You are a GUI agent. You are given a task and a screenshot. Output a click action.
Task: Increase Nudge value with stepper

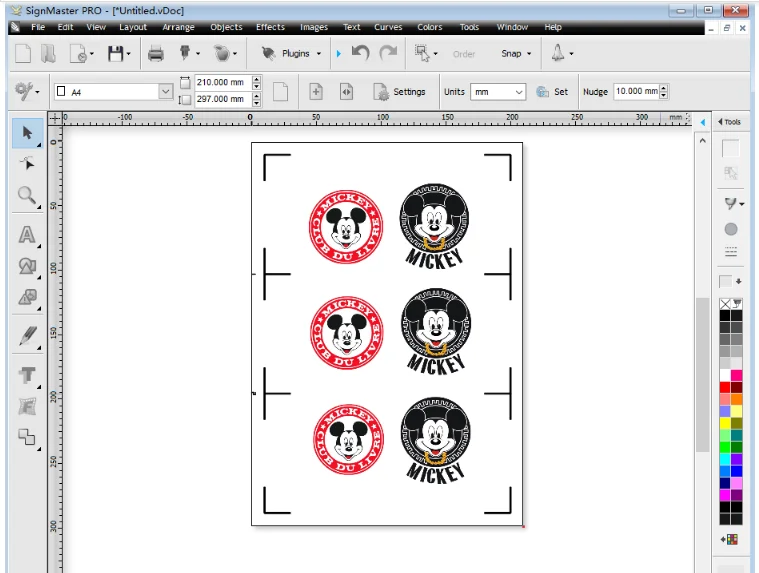[x=664, y=88]
